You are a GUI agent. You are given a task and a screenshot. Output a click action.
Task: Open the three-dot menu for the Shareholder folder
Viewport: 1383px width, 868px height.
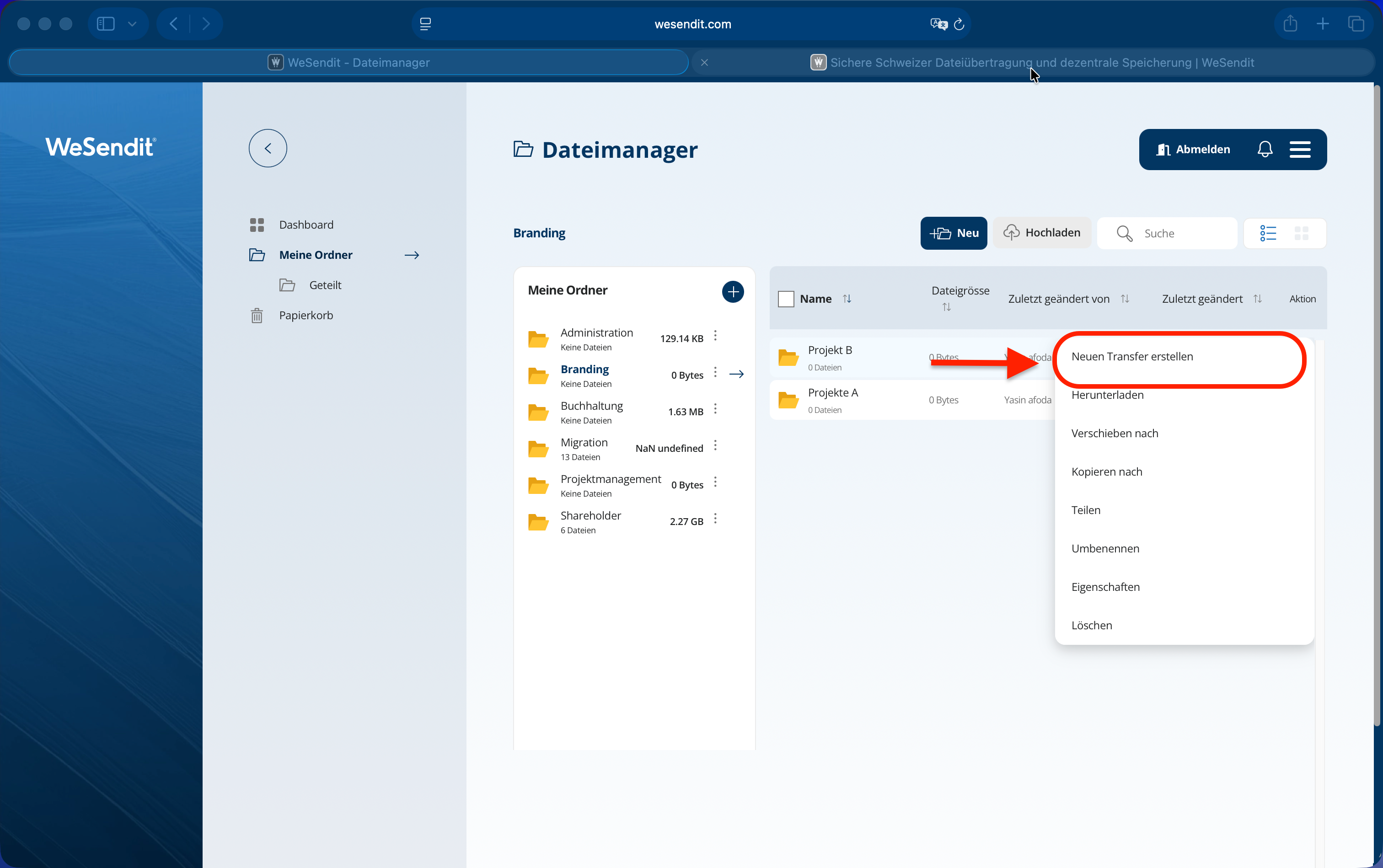pyautogui.click(x=715, y=519)
